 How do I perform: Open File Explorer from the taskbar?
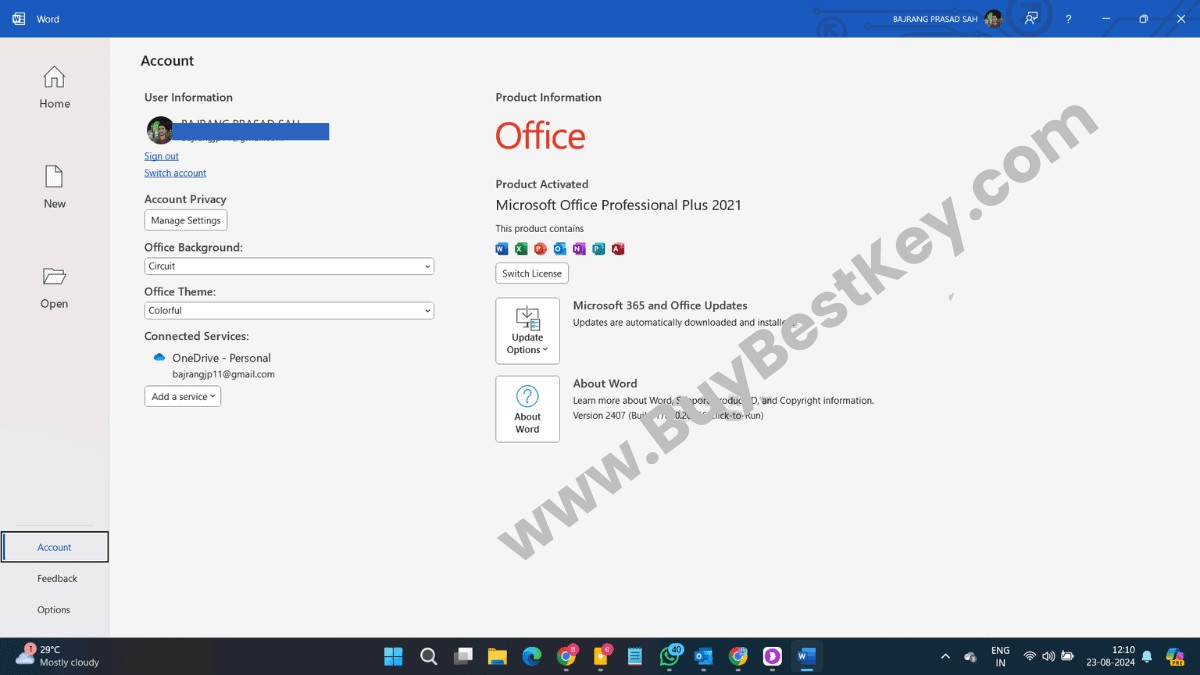click(497, 656)
